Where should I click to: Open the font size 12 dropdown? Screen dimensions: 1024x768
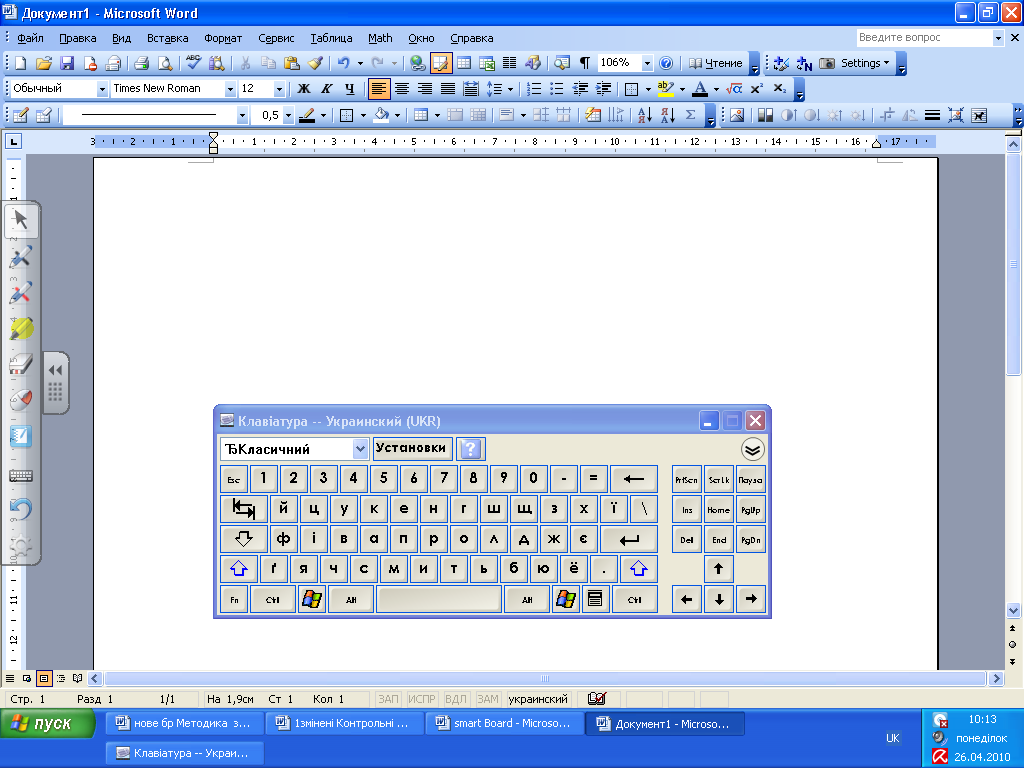pyautogui.click(x=280, y=88)
